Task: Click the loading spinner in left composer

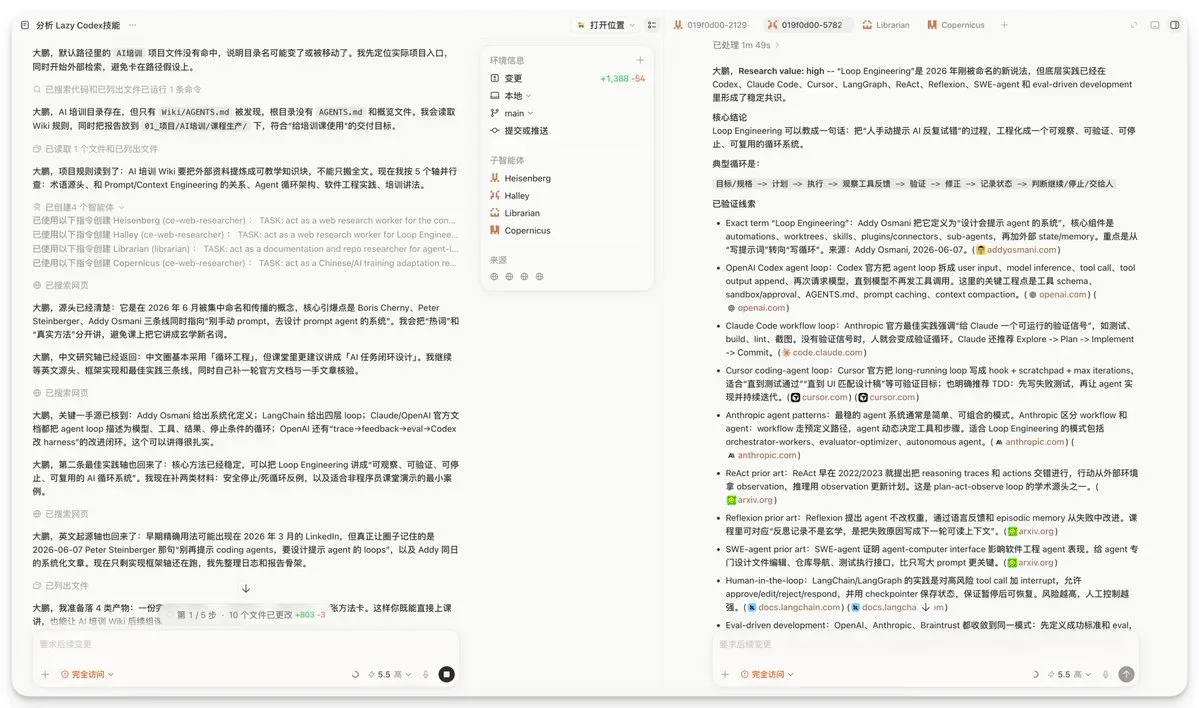Action: coord(355,674)
